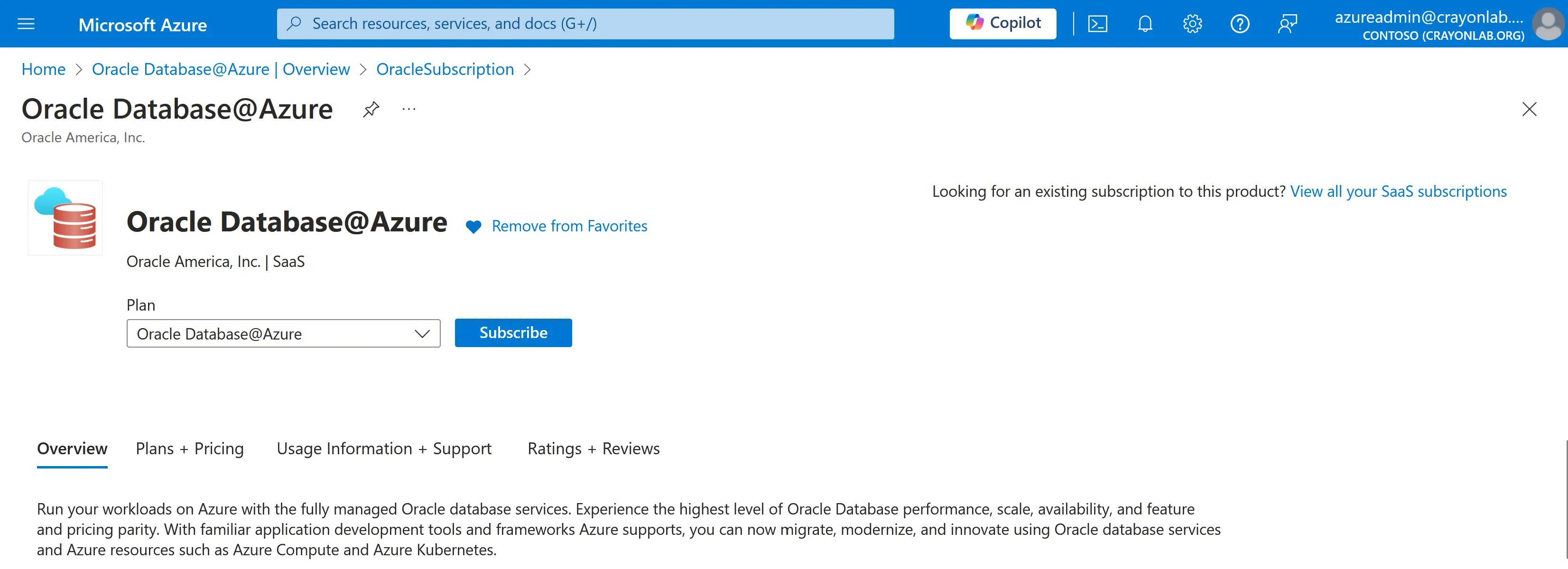The height and width of the screenshot is (569, 1568).
Task: Open the more options ellipsis
Action: coord(409,110)
